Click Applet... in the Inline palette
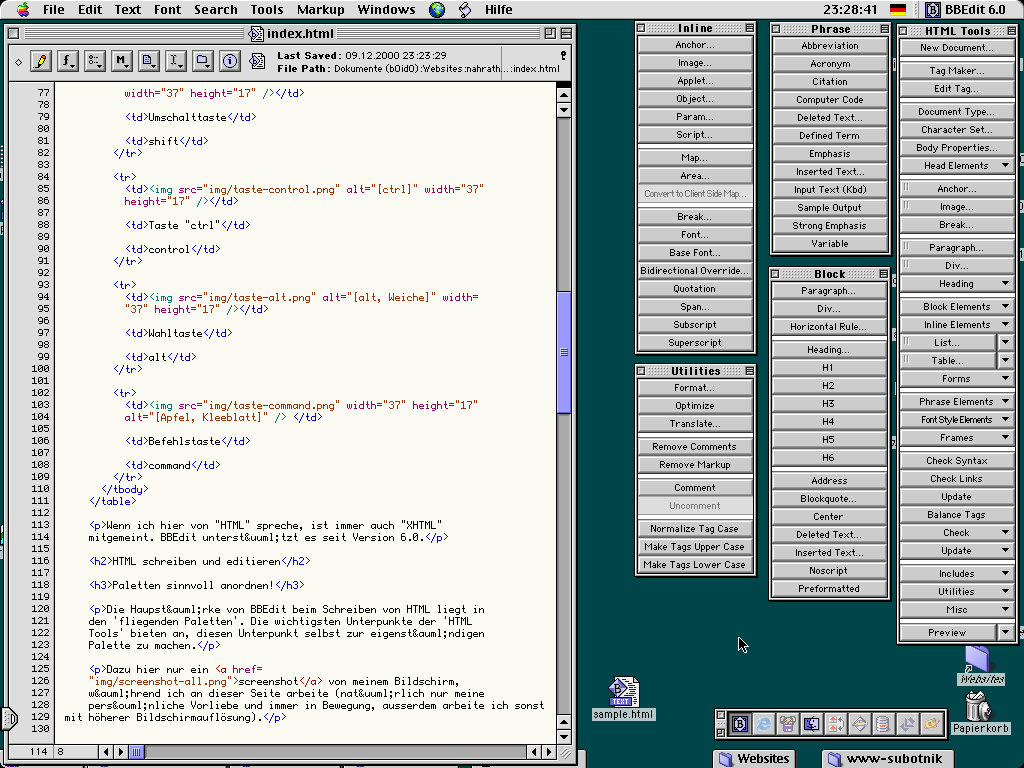Viewport: 1024px width, 768px height. [696, 81]
